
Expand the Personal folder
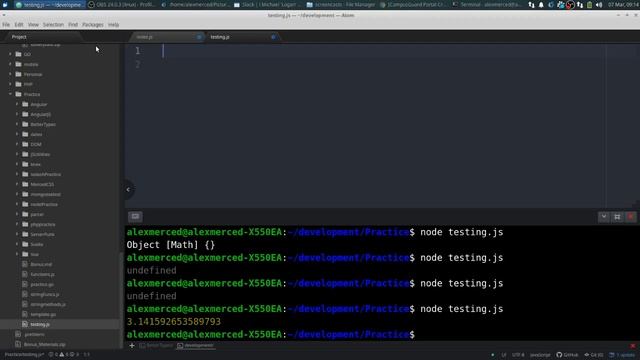point(10,74)
